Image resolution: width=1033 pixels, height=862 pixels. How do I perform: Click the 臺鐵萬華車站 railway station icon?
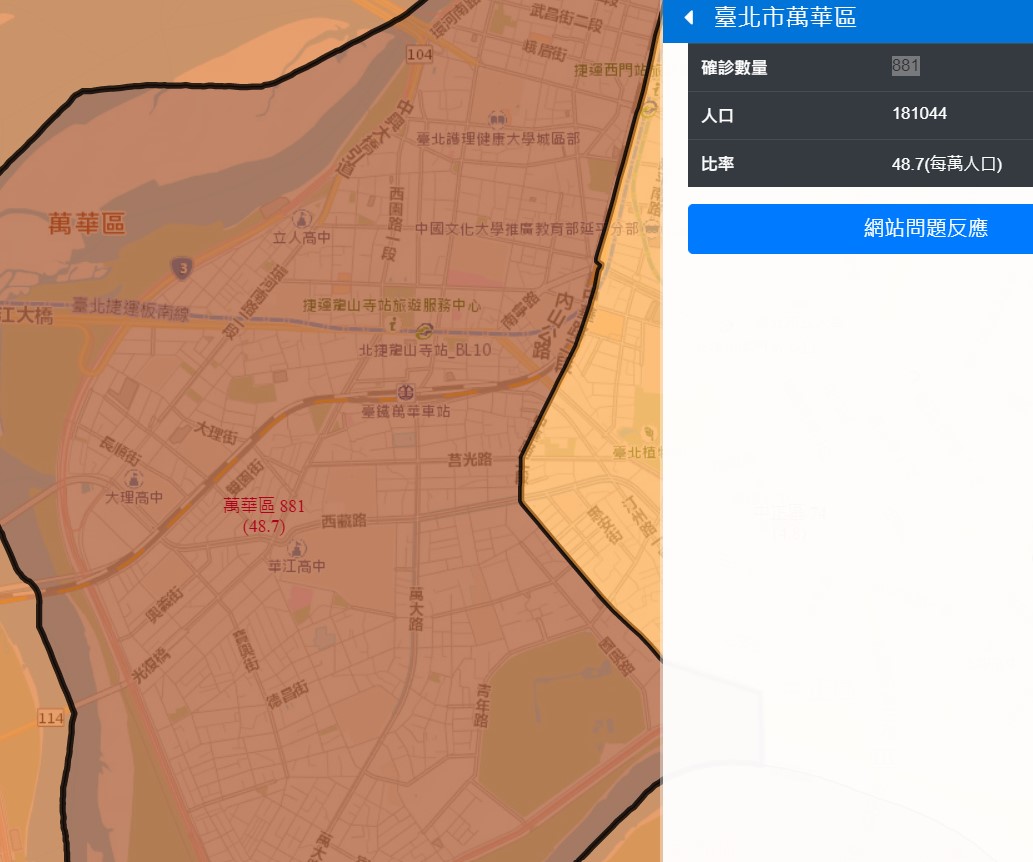(x=406, y=393)
